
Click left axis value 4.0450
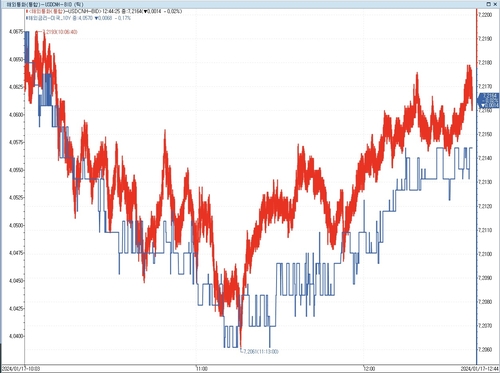tap(16, 281)
